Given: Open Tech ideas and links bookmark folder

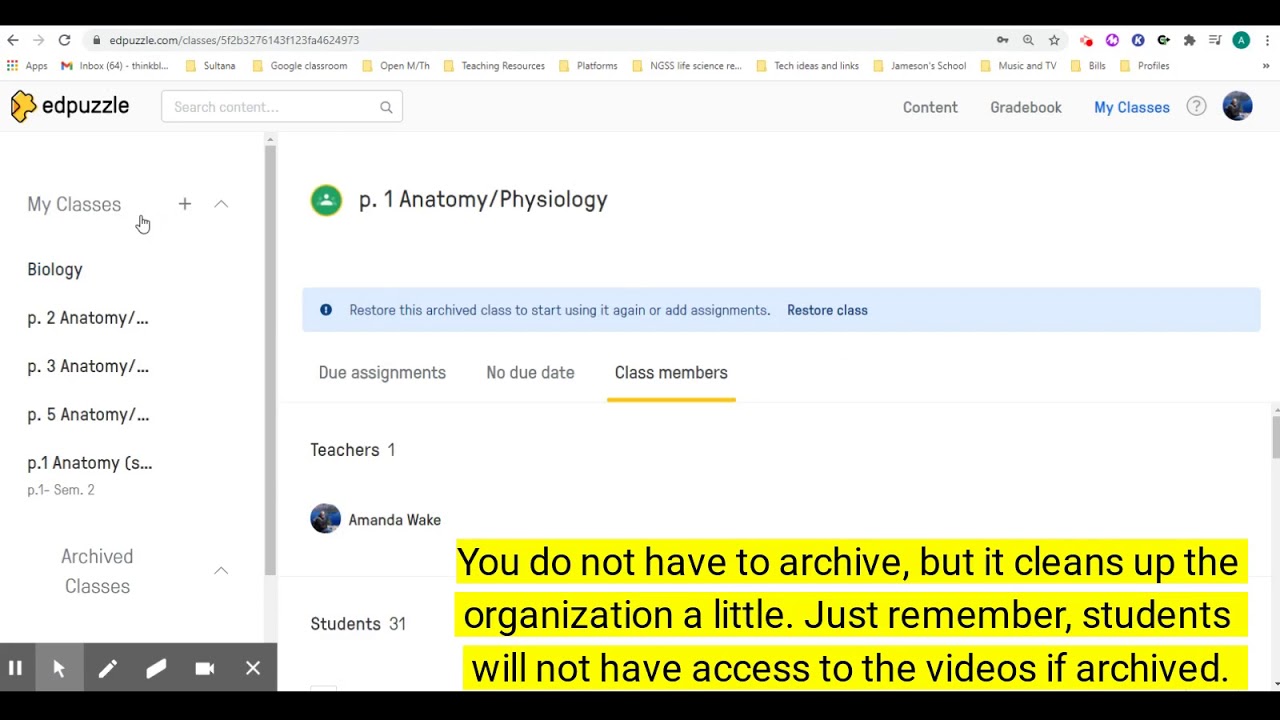Looking at the screenshot, I should point(808,66).
